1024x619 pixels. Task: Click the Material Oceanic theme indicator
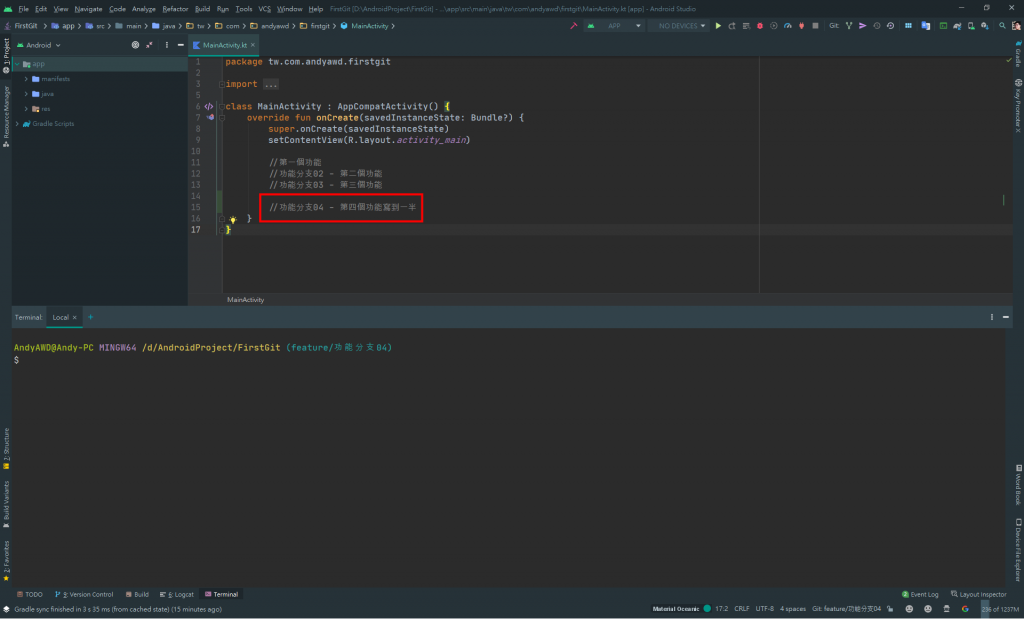pos(681,609)
